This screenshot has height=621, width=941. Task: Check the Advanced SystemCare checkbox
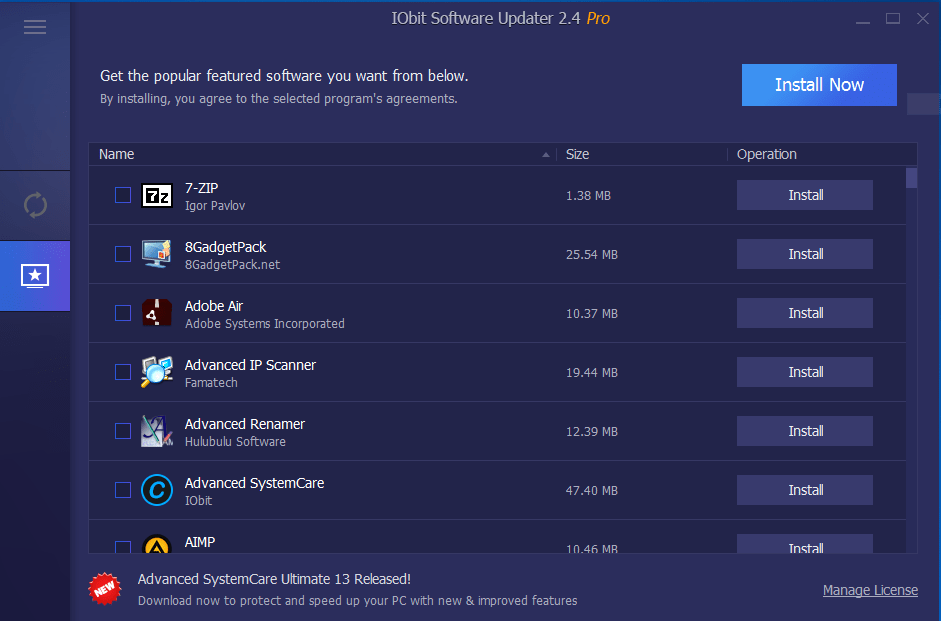coord(123,490)
